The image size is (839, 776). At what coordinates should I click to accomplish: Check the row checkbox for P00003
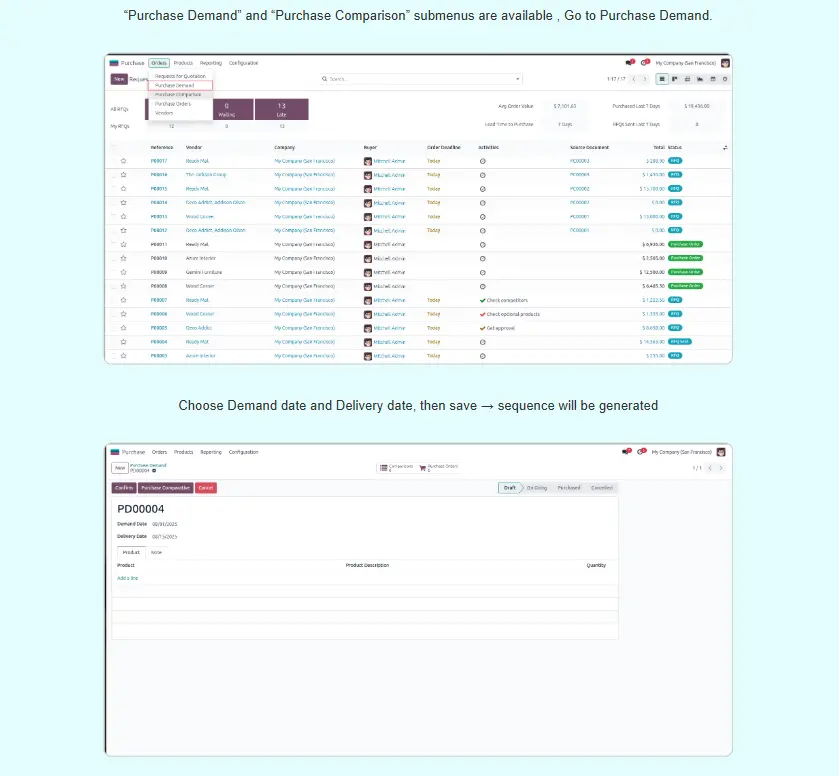(x=112, y=355)
